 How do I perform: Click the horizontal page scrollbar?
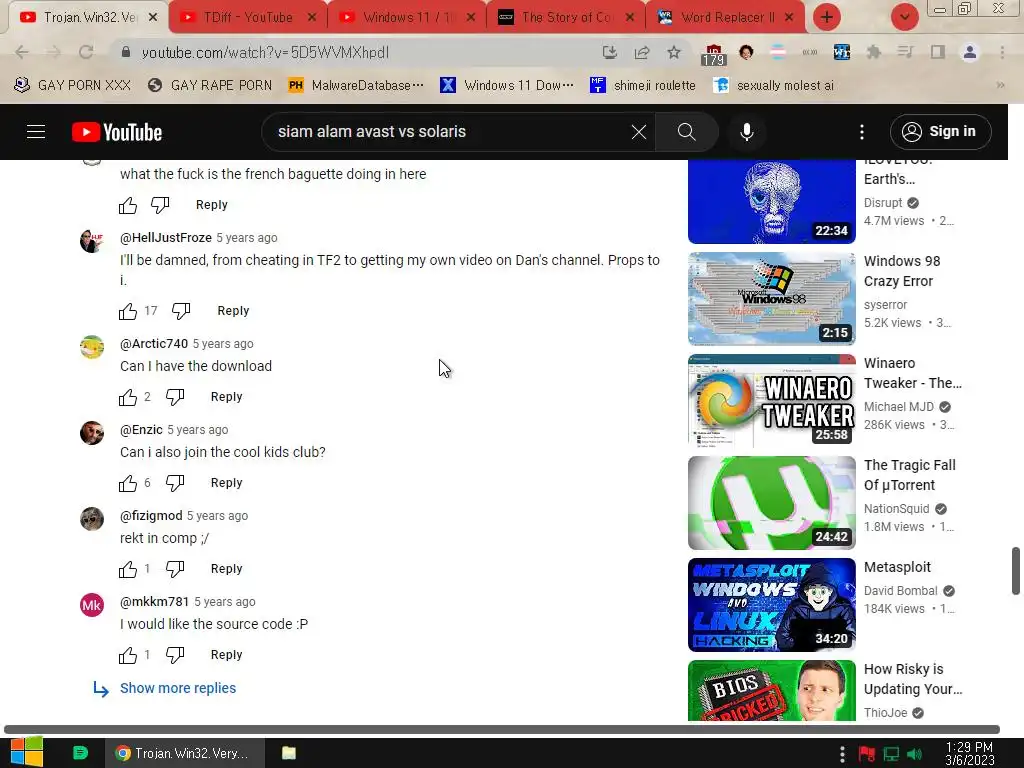[502, 729]
